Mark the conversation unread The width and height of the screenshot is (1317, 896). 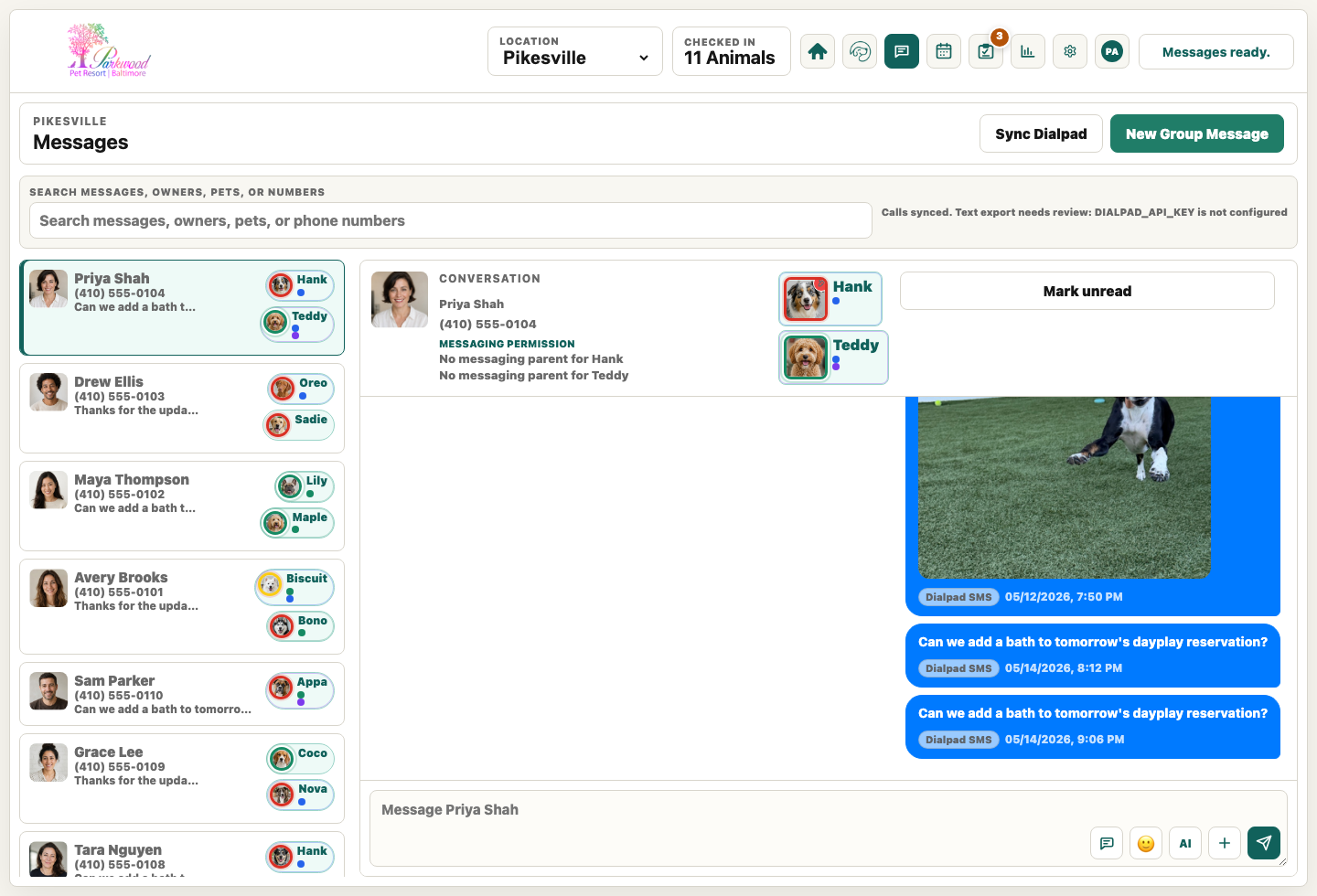[1087, 291]
